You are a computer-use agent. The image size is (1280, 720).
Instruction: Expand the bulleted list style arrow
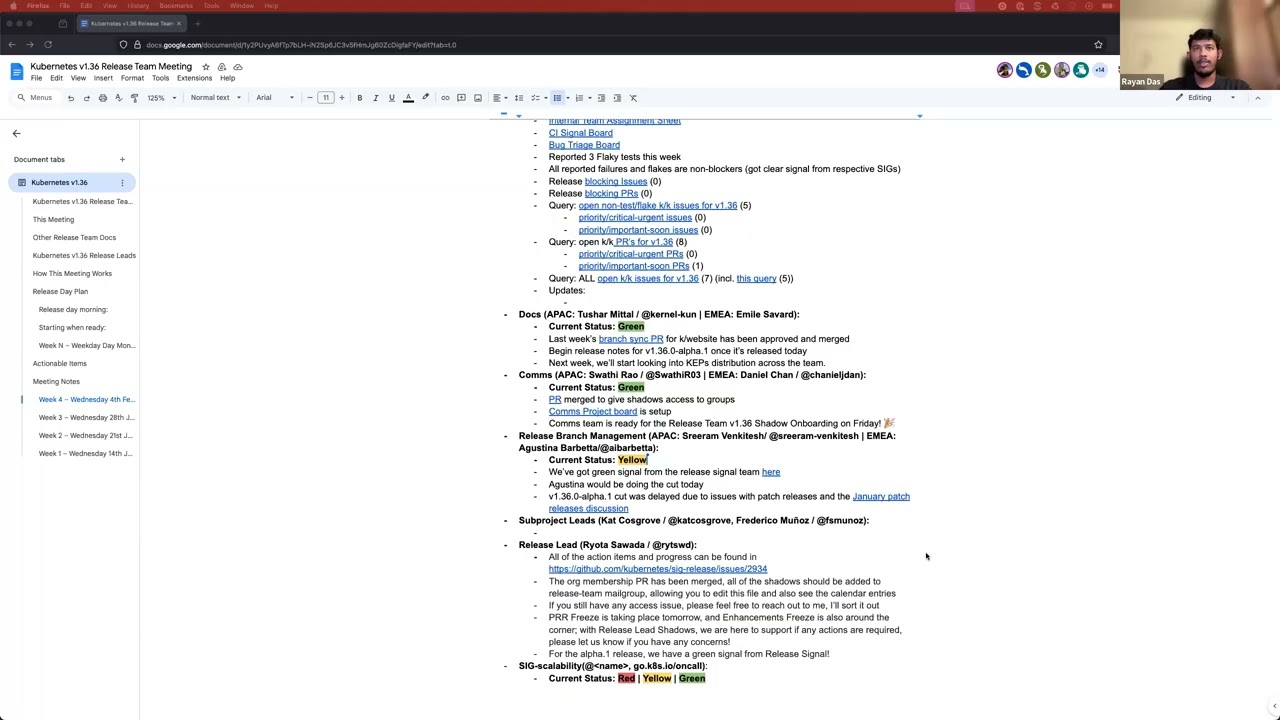coord(567,98)
